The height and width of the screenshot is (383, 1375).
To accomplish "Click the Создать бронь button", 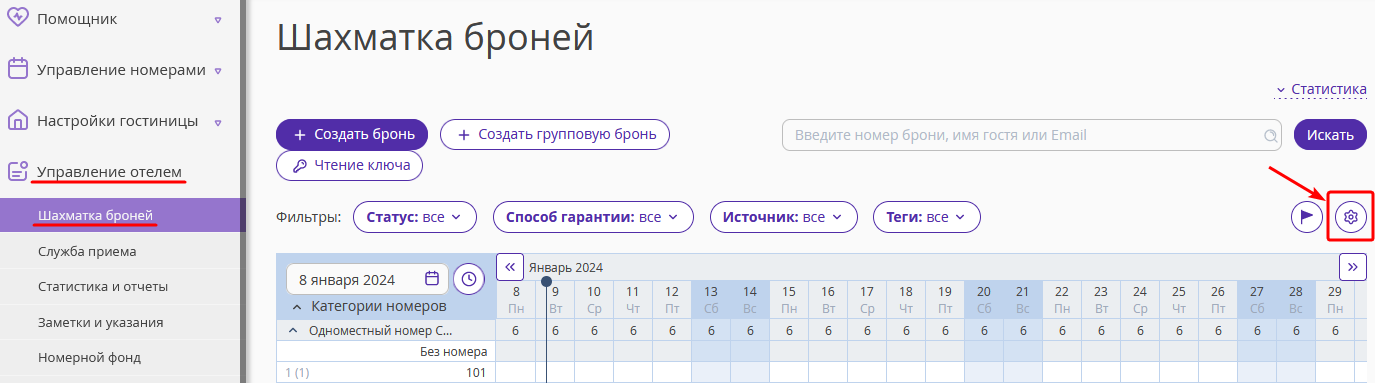I will coord(352,134).
